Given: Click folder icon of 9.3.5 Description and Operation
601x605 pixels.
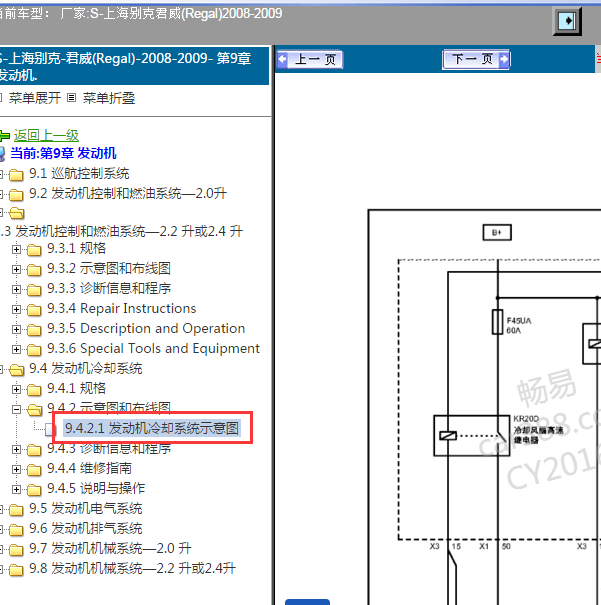Looking at the screenshot, I should (x=34, y=330).
